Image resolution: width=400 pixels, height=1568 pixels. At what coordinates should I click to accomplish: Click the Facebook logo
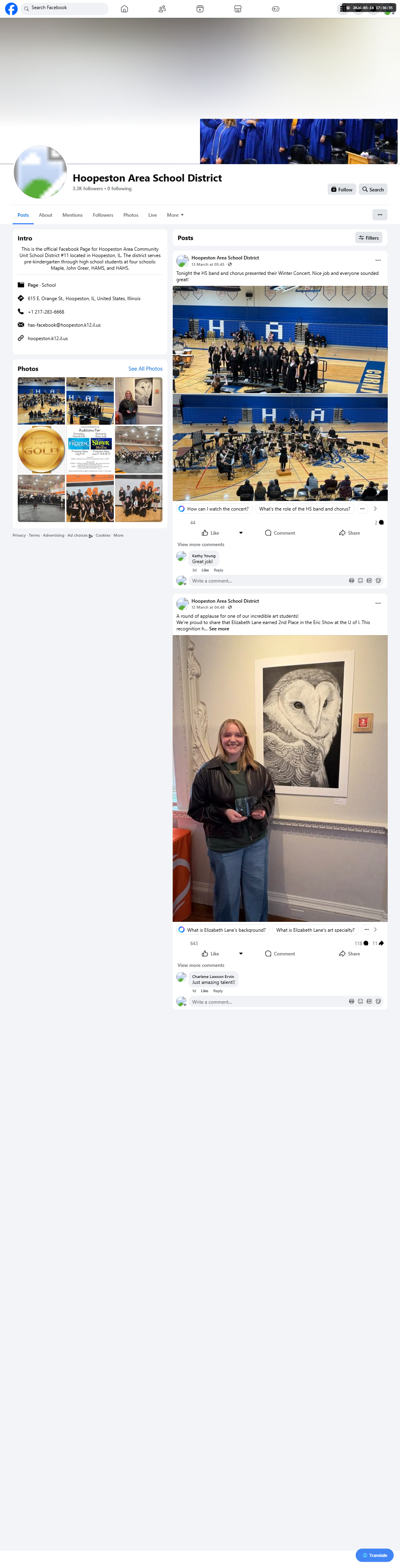click(x=11, y=9)
